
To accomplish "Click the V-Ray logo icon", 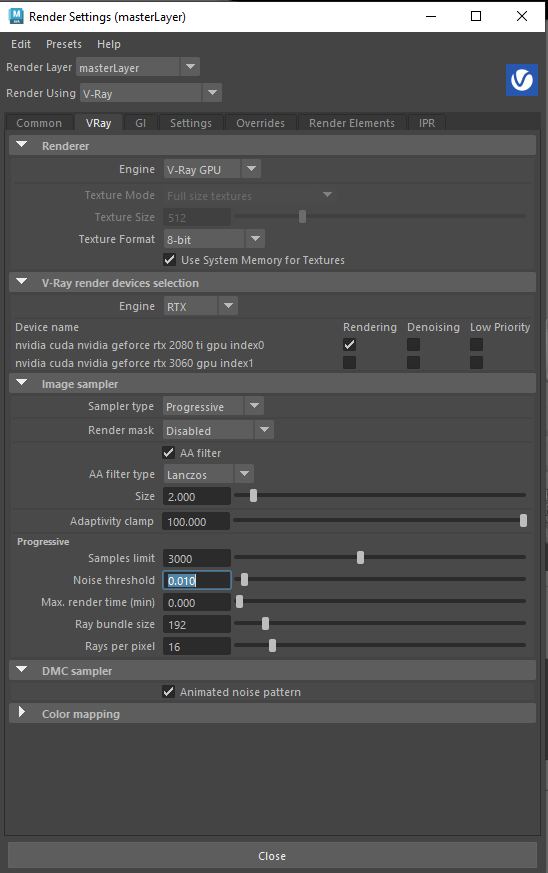I will point(522,80).
